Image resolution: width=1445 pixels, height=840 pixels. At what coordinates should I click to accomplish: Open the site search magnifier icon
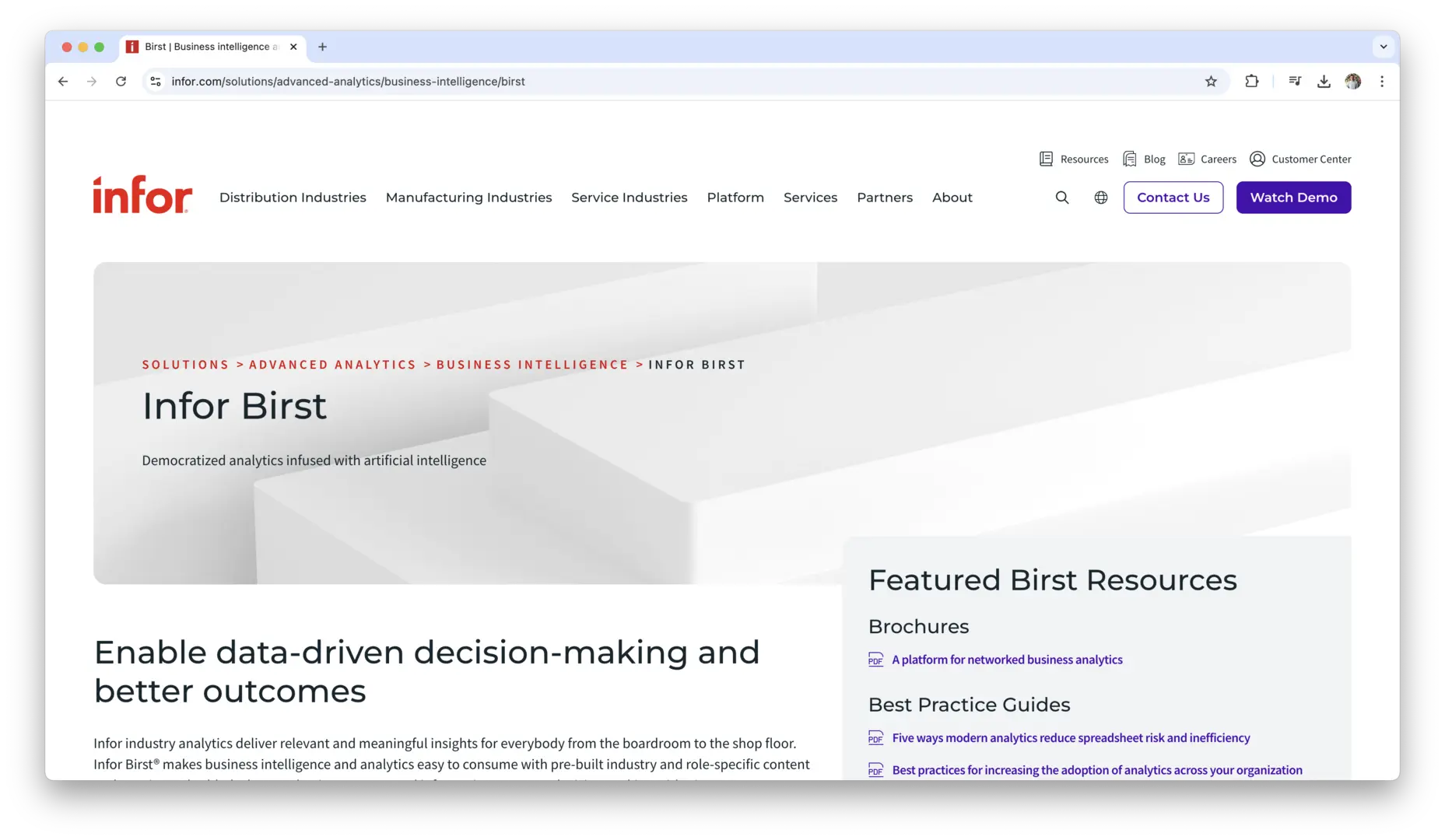(1062, 198)
